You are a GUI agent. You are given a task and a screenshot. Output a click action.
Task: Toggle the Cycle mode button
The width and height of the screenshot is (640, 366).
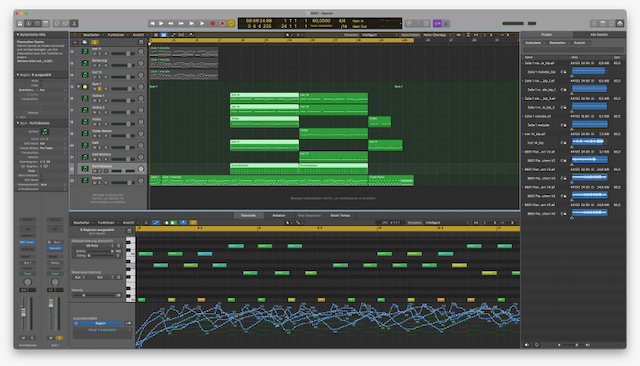click(231, 24)
